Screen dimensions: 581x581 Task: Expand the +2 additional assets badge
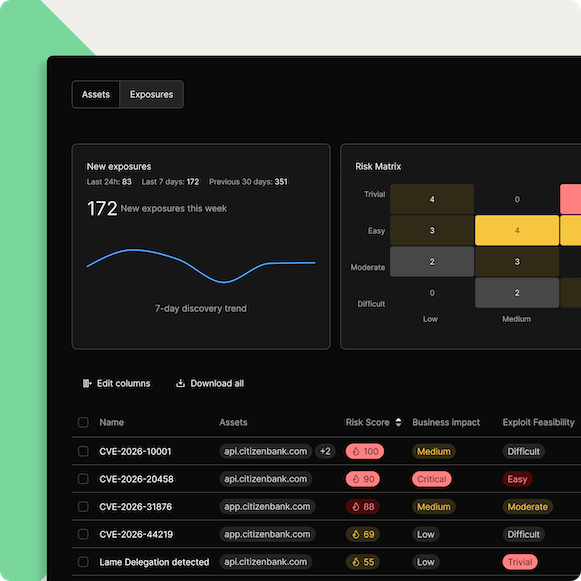tap(325, 451)
